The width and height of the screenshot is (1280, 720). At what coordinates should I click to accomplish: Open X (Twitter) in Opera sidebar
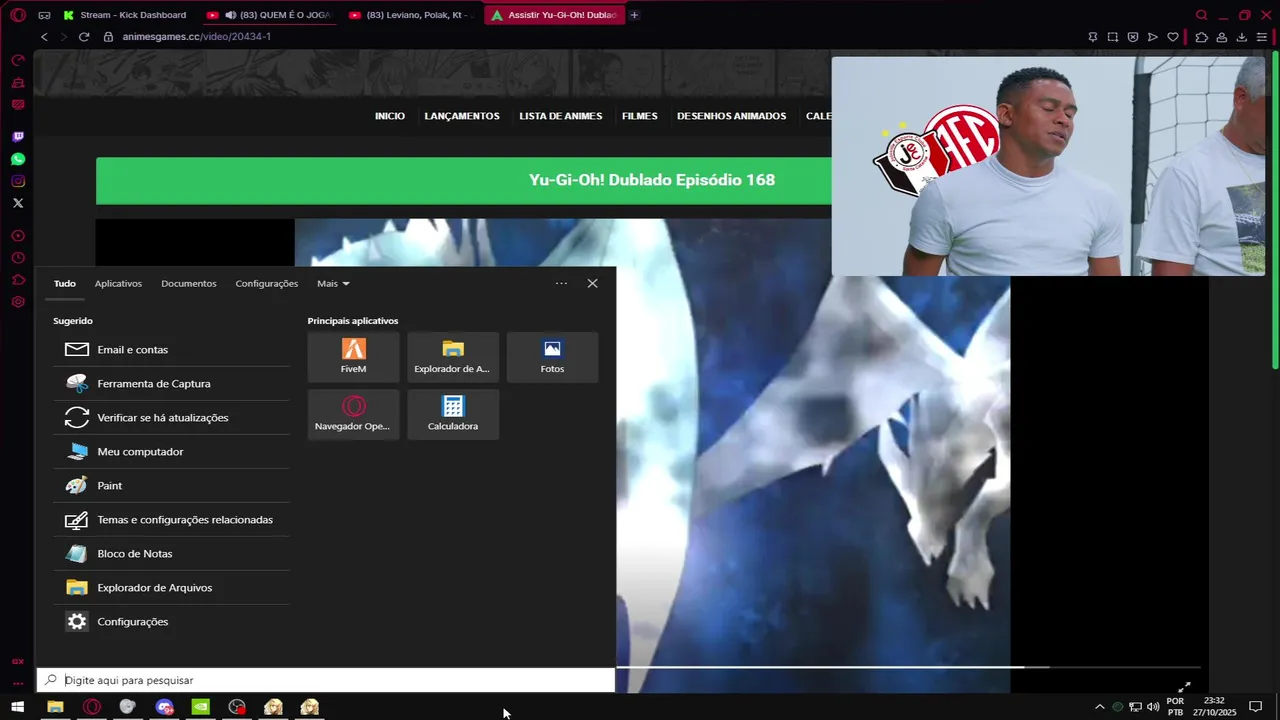point(18,203)
